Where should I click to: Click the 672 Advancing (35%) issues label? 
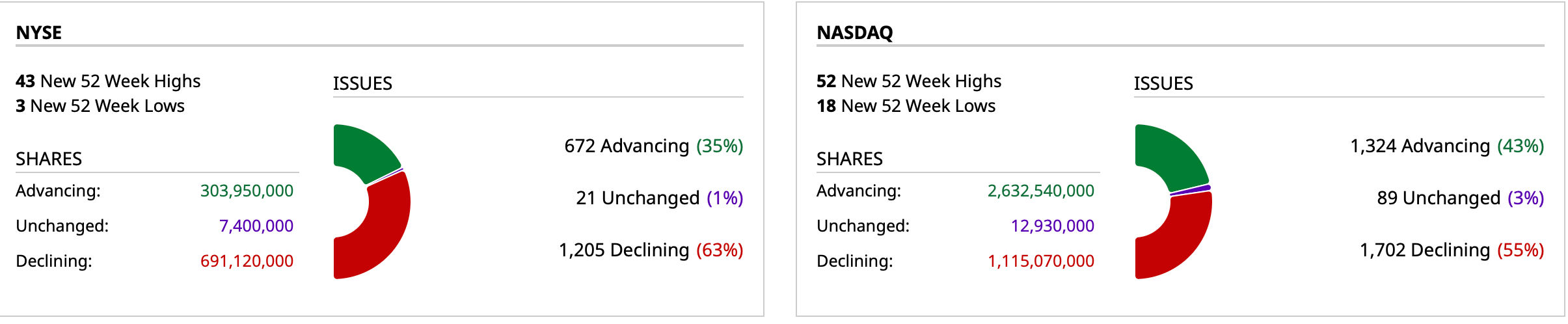point(653,146)
